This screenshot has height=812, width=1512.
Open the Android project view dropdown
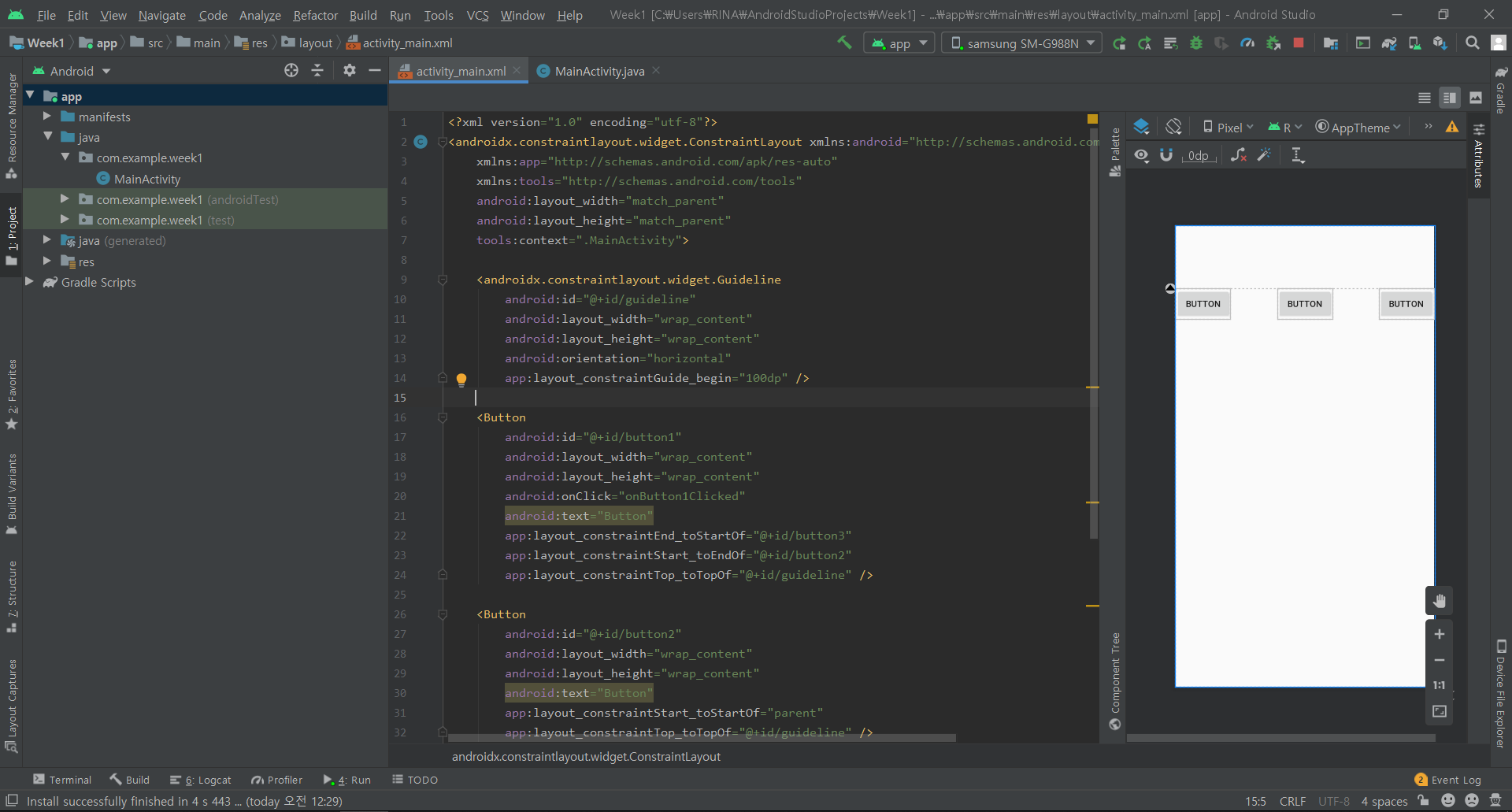click(x=72, y=71)
